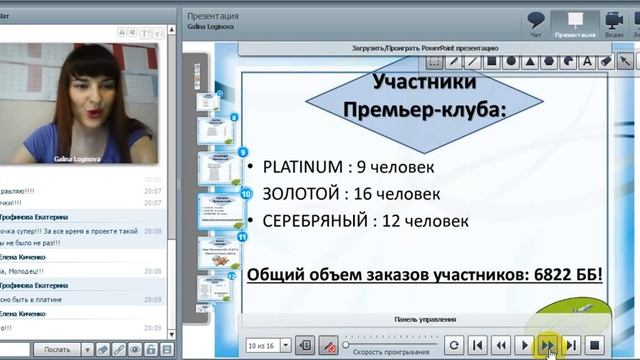
Task: Click the play button
Action: [x=524, y=345]
